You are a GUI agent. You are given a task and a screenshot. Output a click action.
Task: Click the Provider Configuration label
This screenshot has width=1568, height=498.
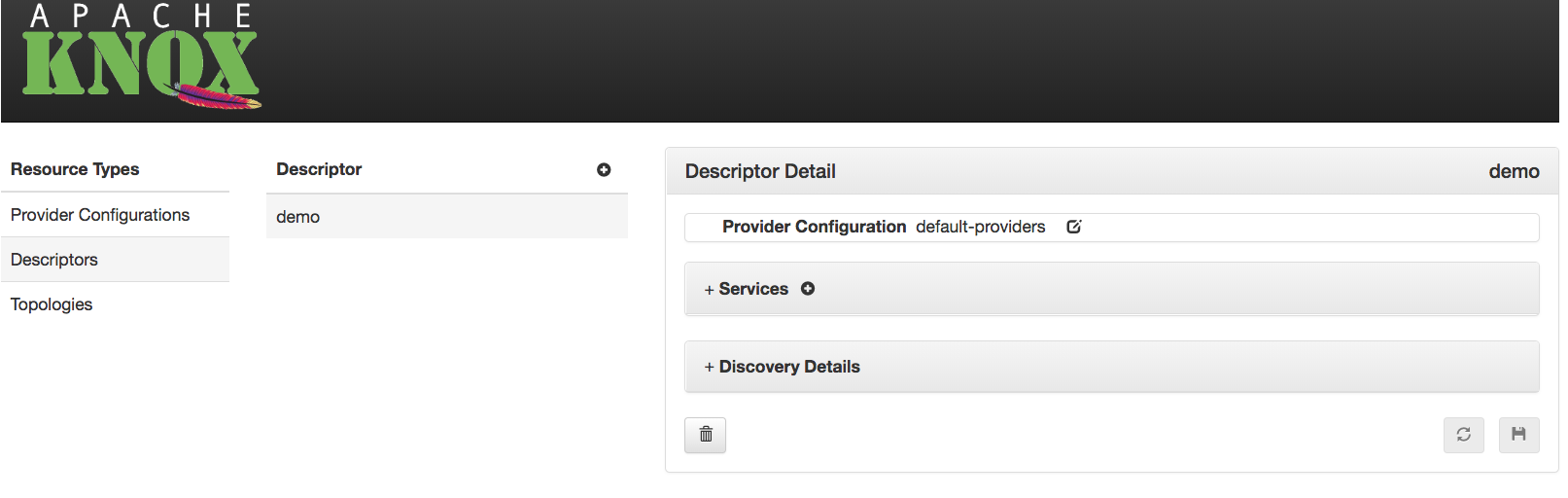814,227
